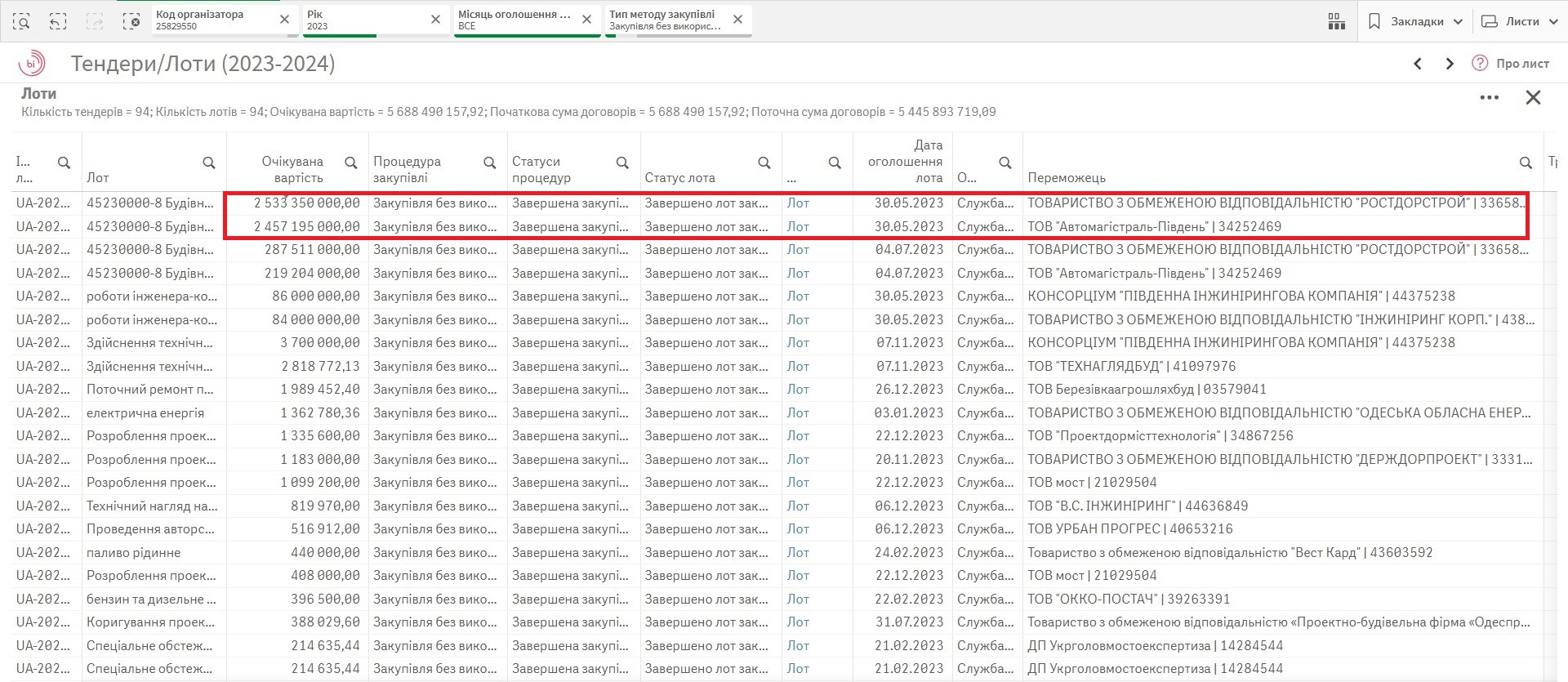
Task: Open Лот link in 1 989 452,40 row
Action: click(798, 390)
